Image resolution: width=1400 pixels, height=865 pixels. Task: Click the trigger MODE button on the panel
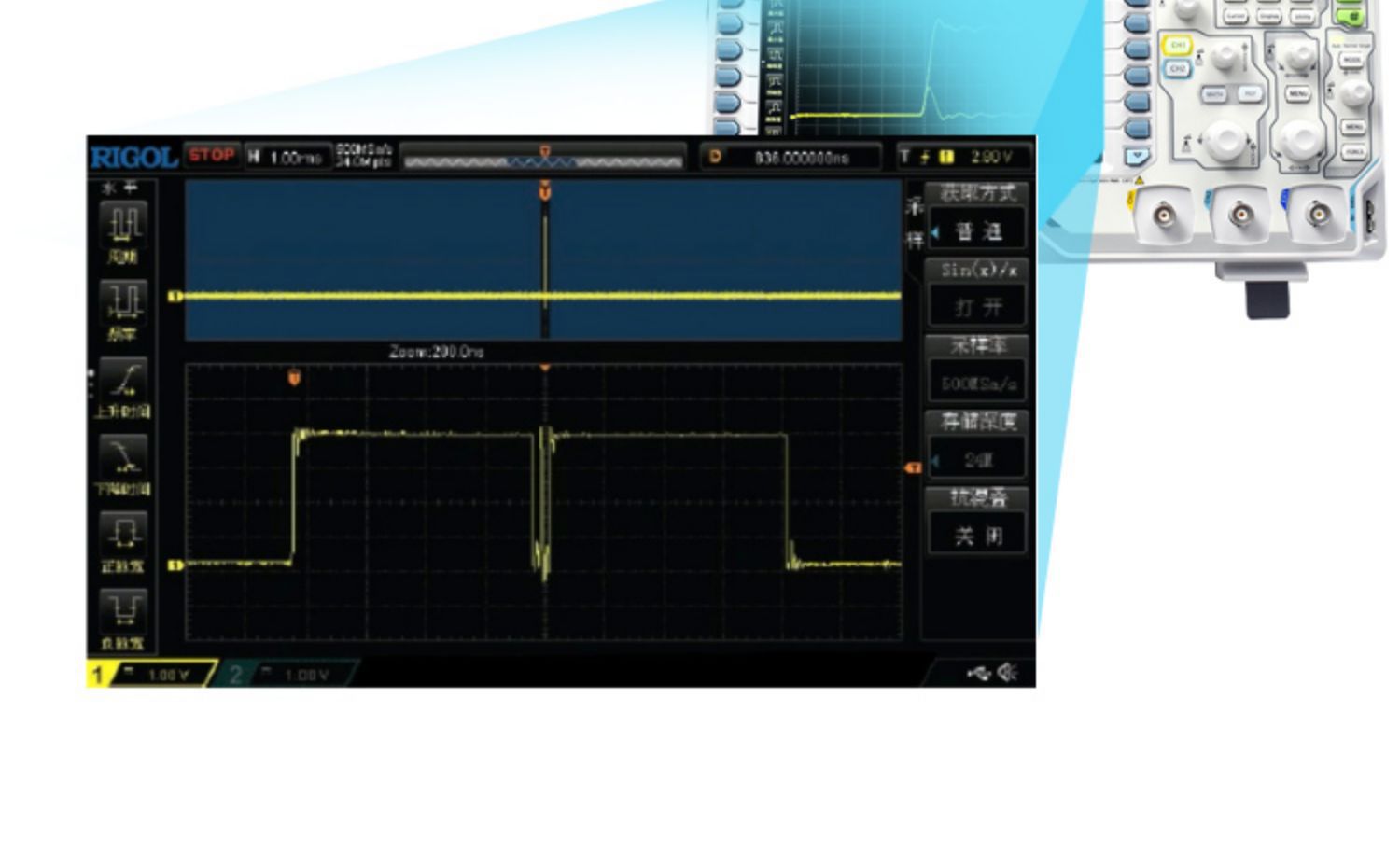pyautogui.click(x=1351, y=59)
